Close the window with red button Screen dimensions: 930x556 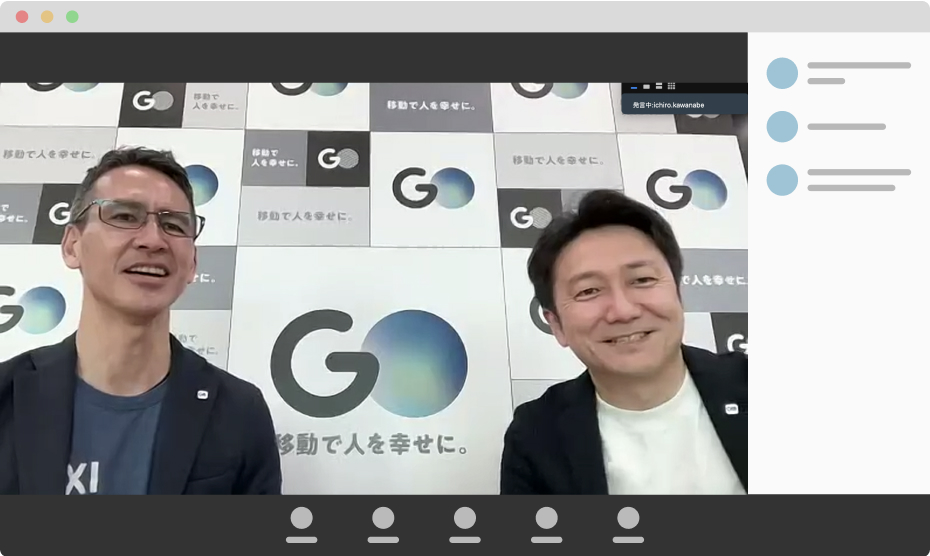pos(22,17)
